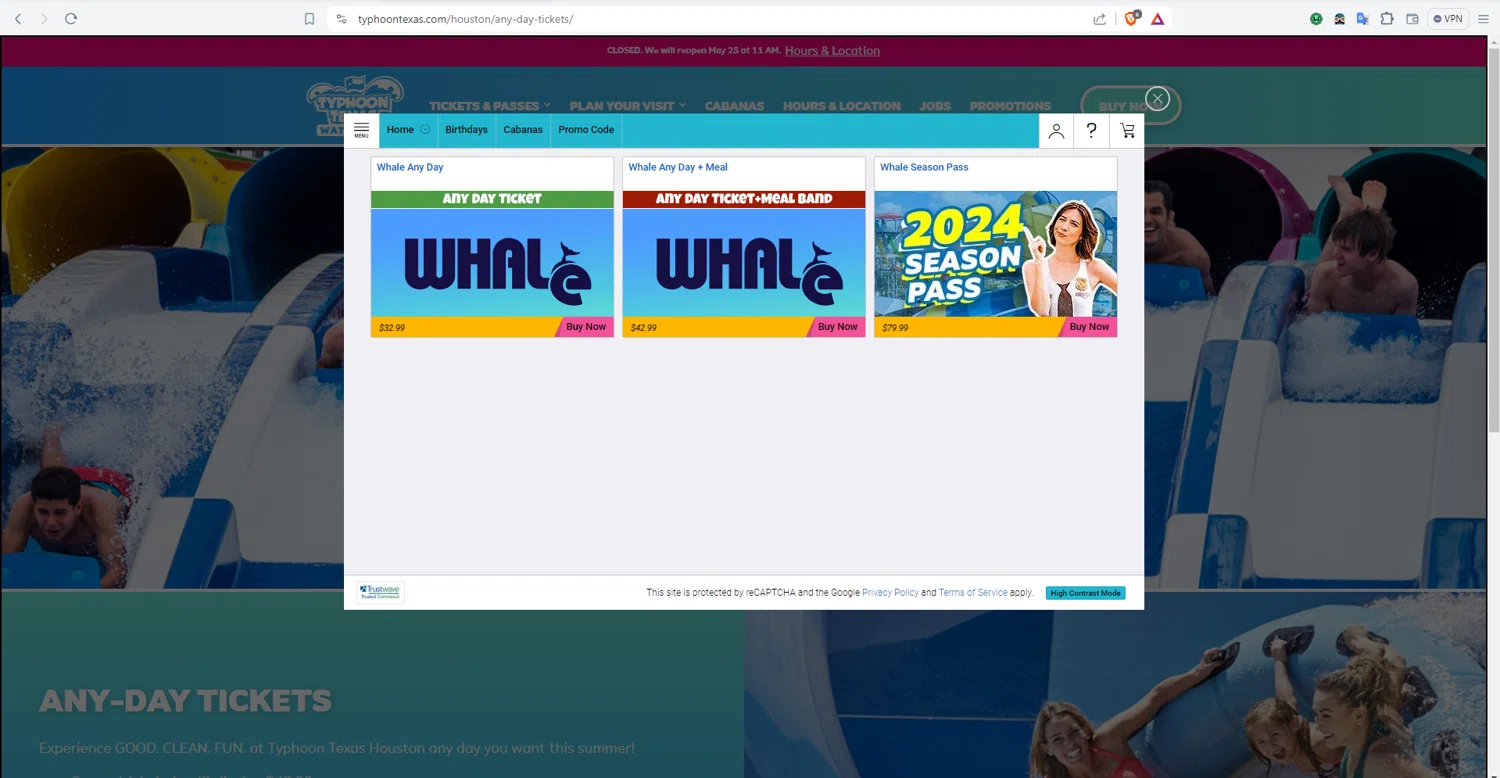Close the ticket popup overlay
Screen dimensions: 1500x778
pos(1157,98)
